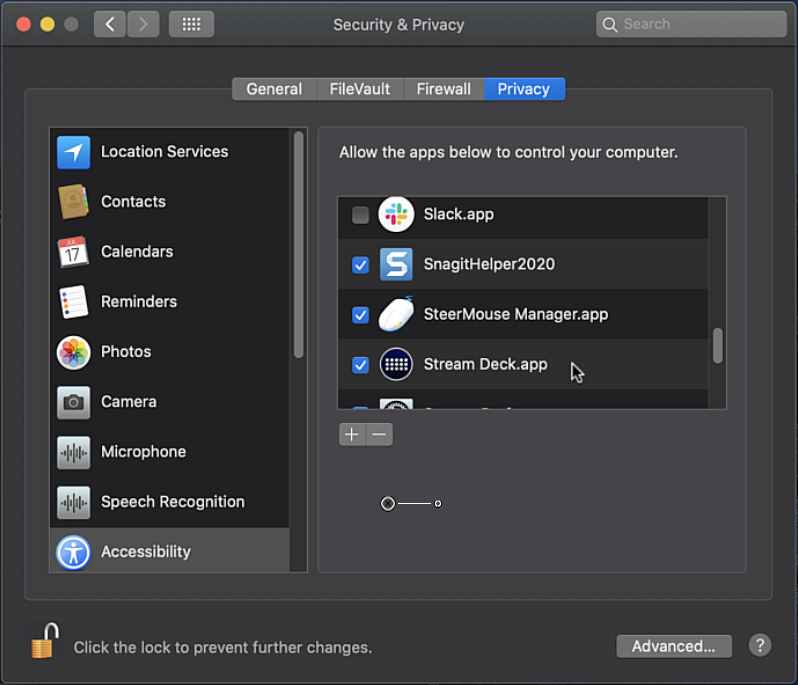Viewport: 798px width, 685px height.
Task: Select SteerMouse Manager.app name text
Action: [x=516, y=314]
